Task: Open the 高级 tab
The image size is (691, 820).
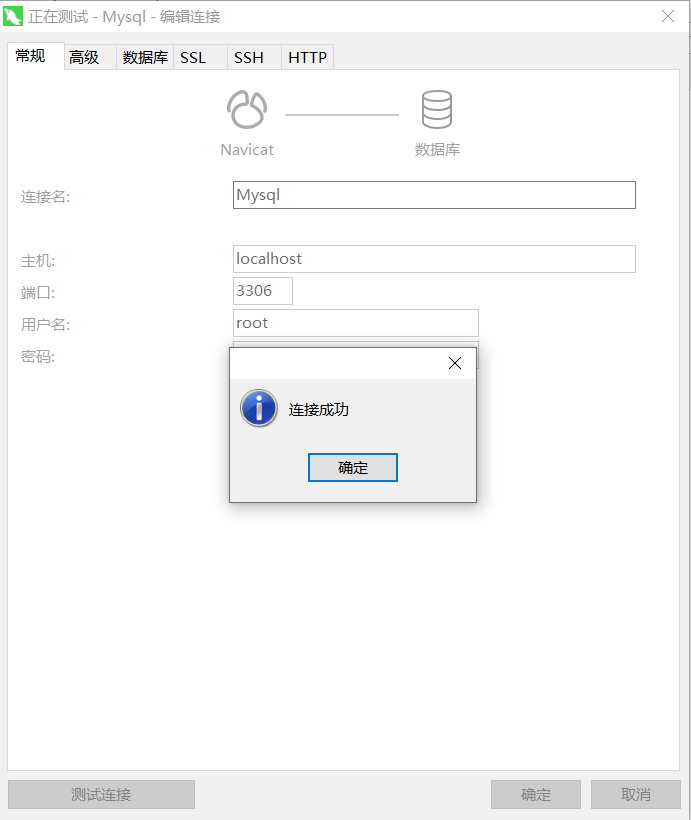Action: click(x=90, y=57)
